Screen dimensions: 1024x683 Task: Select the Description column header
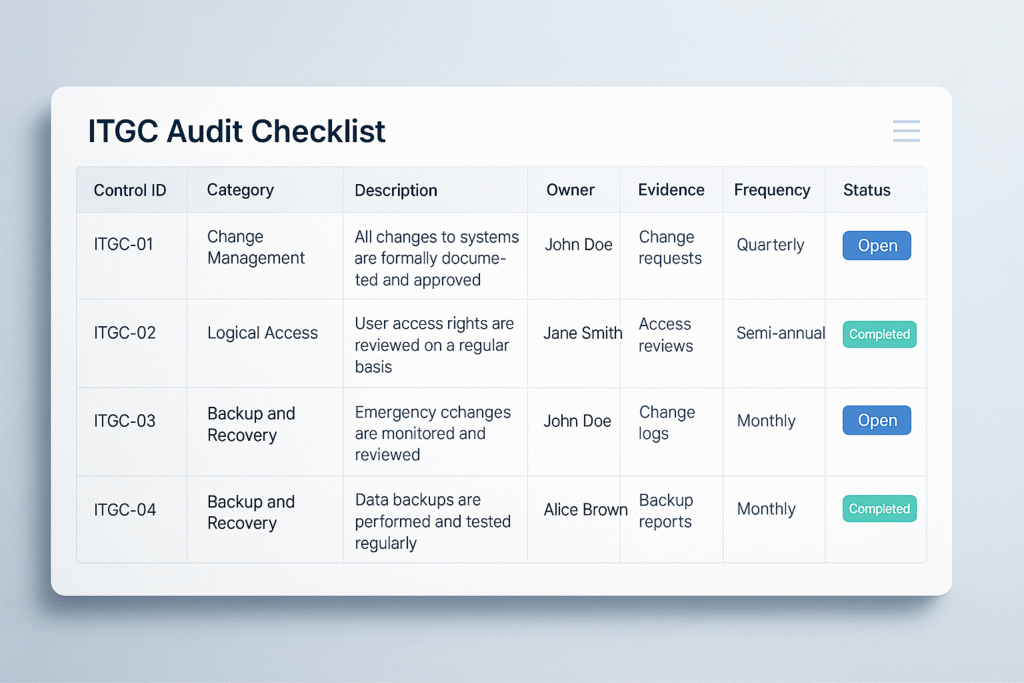(x=395, y=190)
